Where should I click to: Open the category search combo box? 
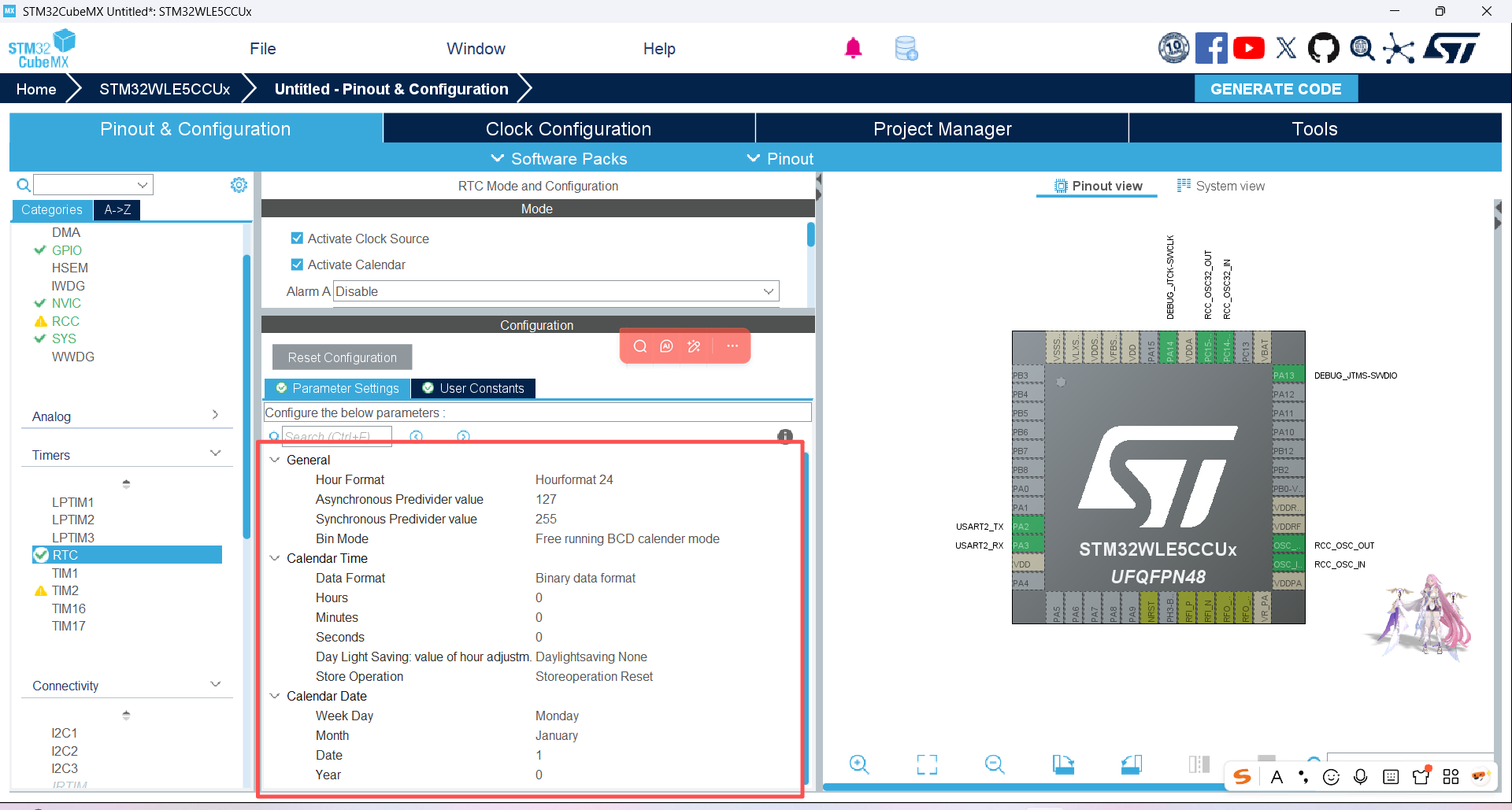[93, 185]
